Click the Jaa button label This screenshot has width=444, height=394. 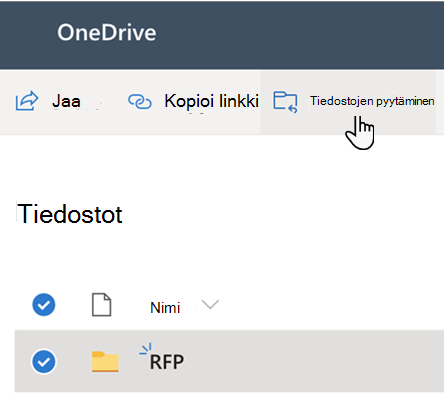[x=66, y=101]
